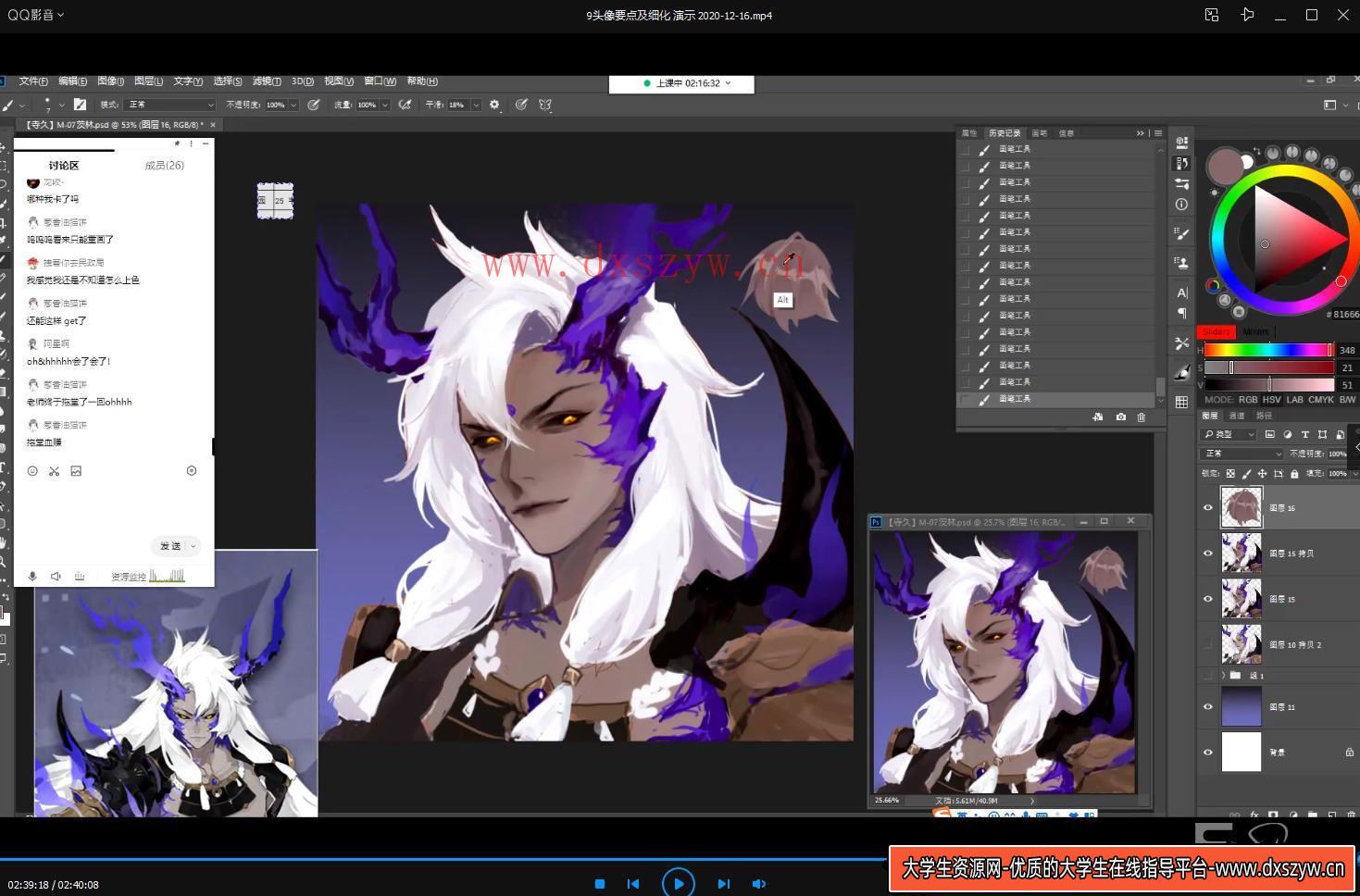Hide layer 图层 15
This screenshot has width=1360, height=896.
(x=1207, y=598)
